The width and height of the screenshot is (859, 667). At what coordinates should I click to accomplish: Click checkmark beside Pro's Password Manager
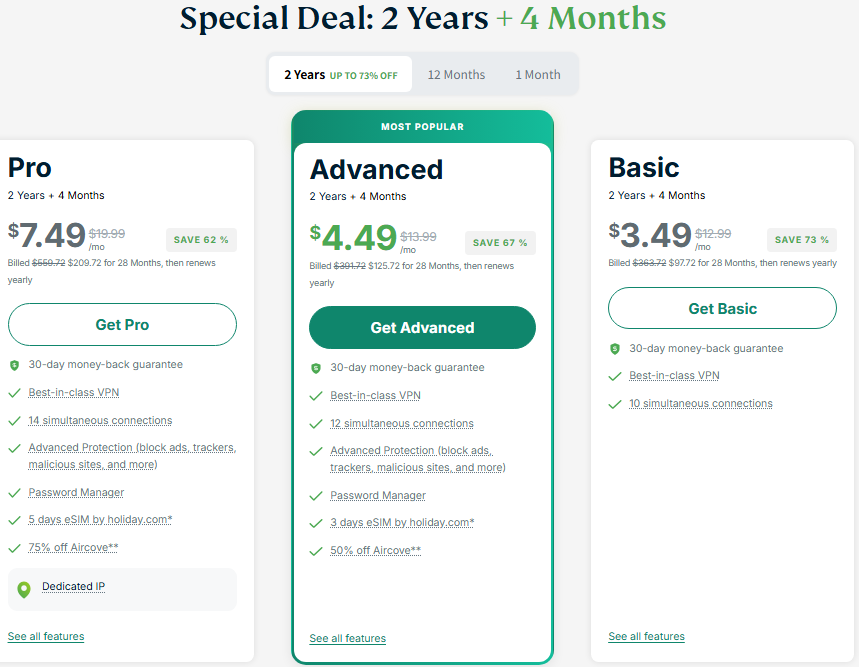tap(15, 493)
